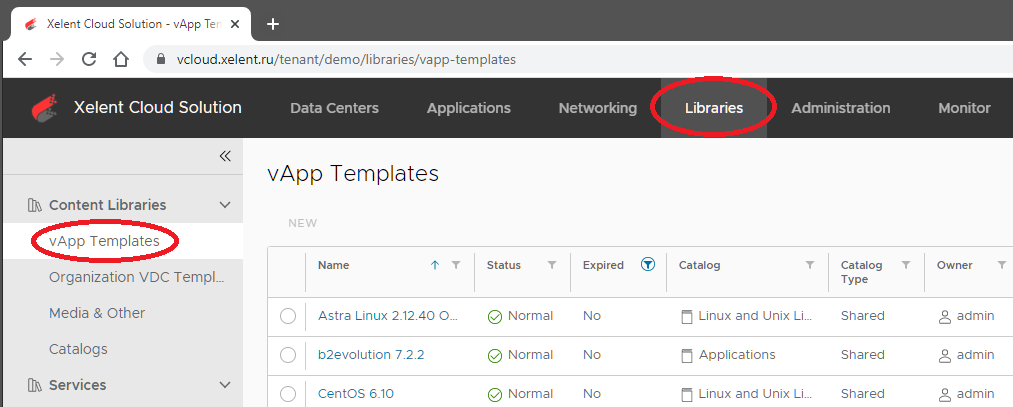The width and height of the screenshot is (1013, 407).
Task: Click the Applications catalog cell for b2evolution
Action: pos(737,355)
